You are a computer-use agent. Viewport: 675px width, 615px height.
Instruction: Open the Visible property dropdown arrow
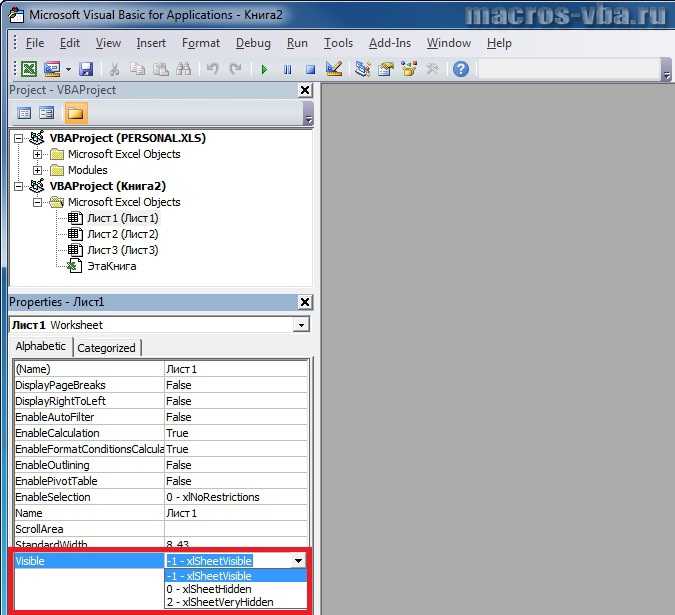coord(298,561)
